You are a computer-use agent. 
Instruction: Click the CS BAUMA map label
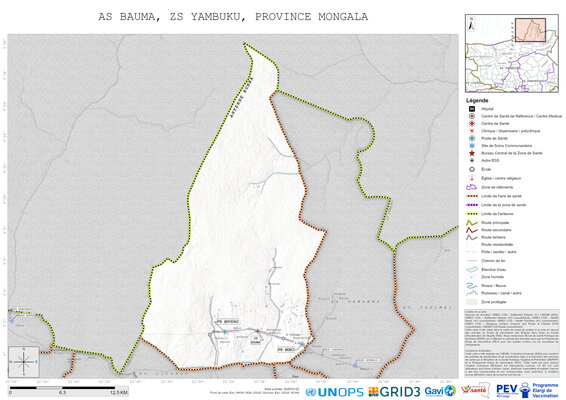256,340
